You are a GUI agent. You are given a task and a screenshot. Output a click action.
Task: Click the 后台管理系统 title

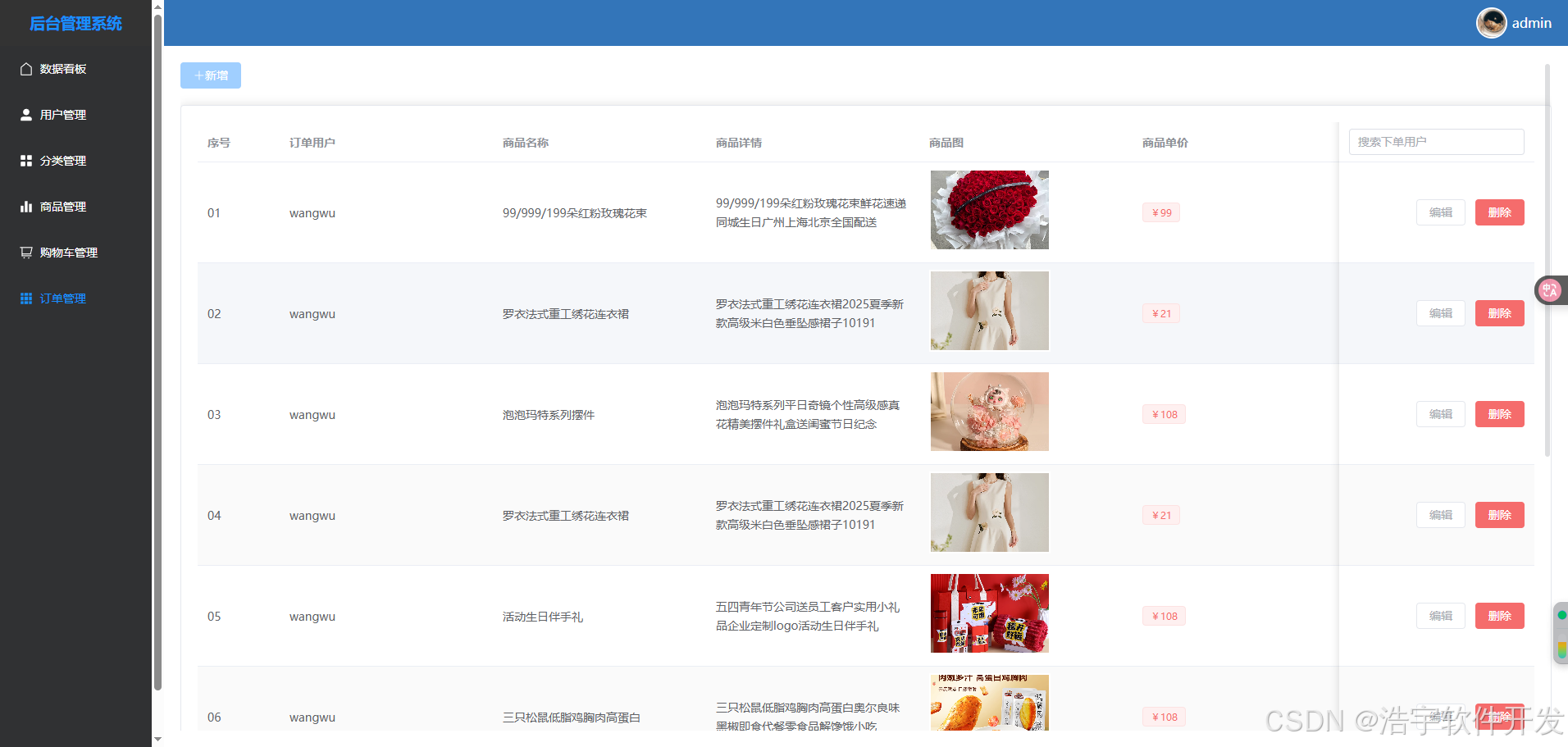click(x=75, y=24)
